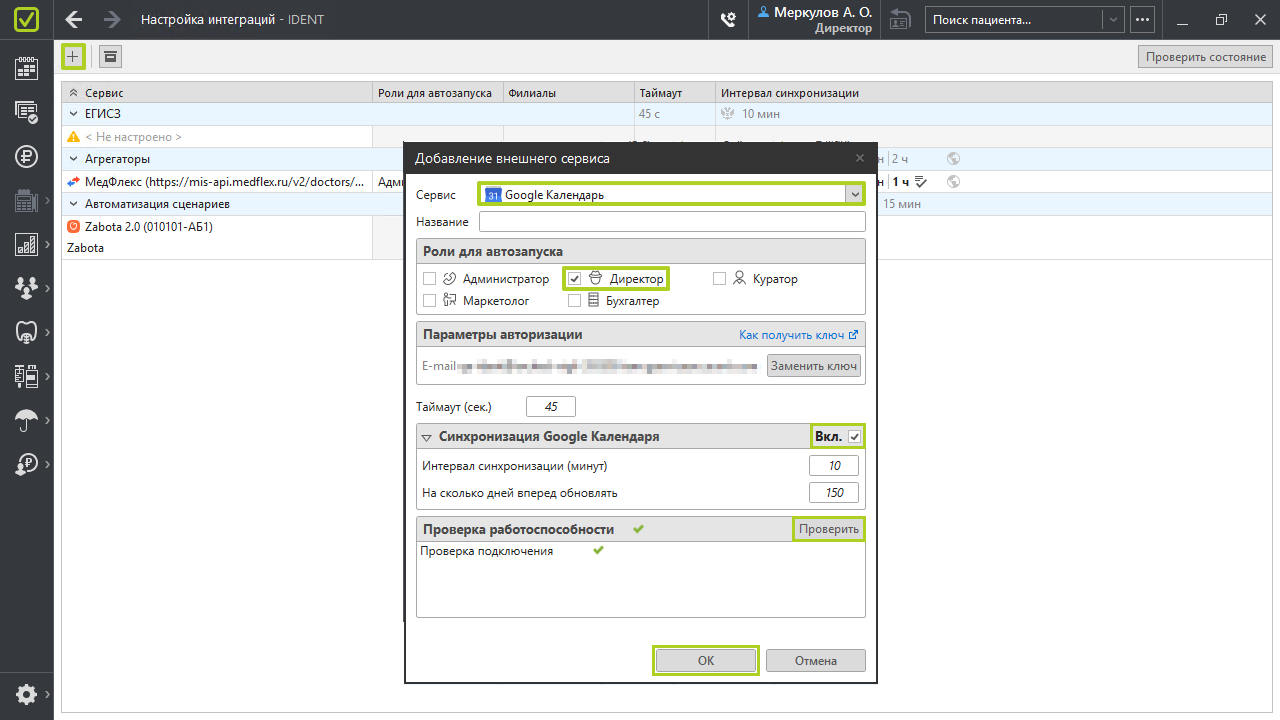Image resolution: width=1280 pixels, height=720 pixels.
Task: Click the Интервал синхронизации (минут) field
Action: click(x=834, y=466)
